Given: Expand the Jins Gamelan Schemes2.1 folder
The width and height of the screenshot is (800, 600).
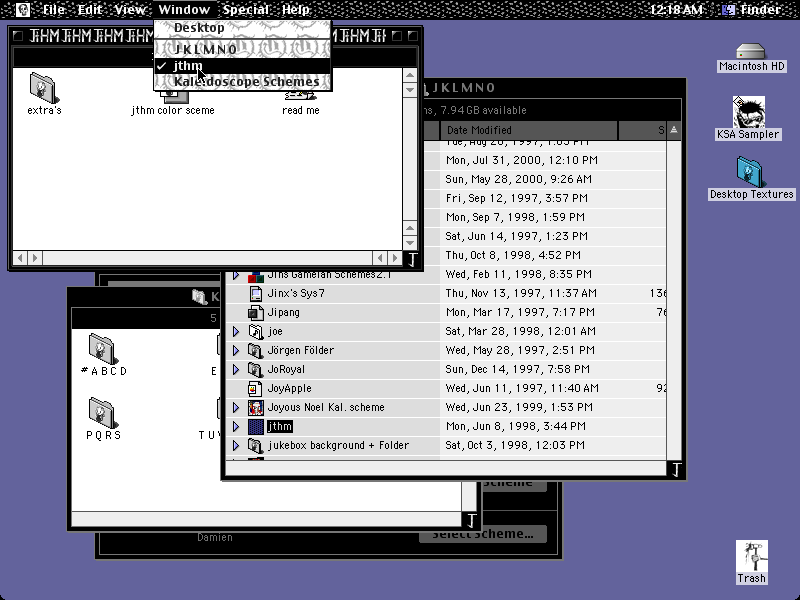Looking at the screenshot, I should click(x=236, y=275).
